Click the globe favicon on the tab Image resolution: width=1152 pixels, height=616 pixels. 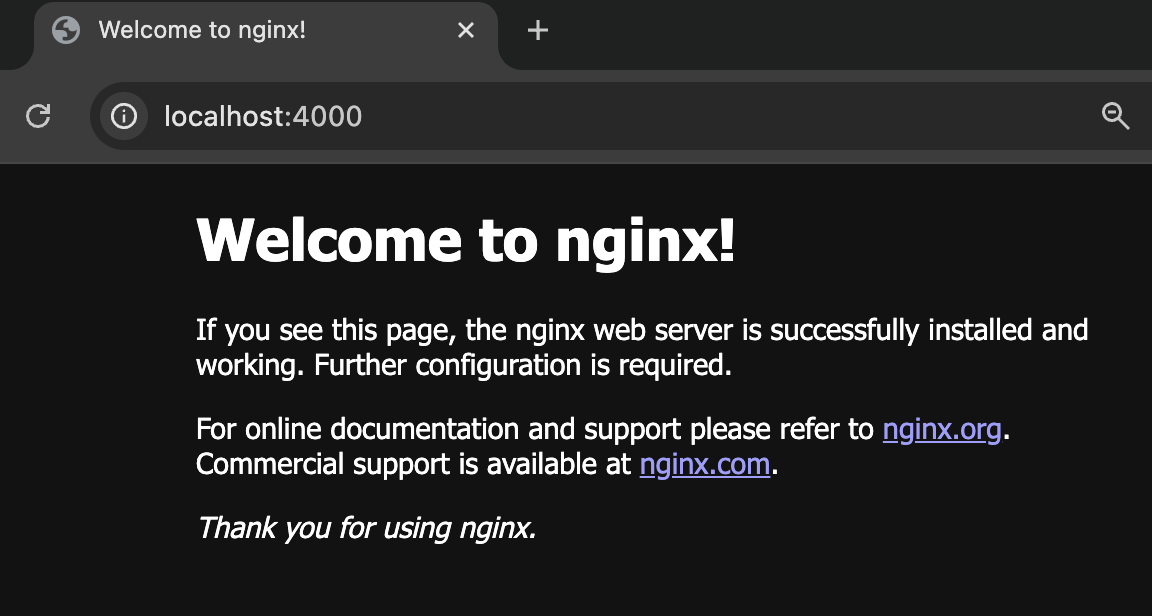coord(65,30)
